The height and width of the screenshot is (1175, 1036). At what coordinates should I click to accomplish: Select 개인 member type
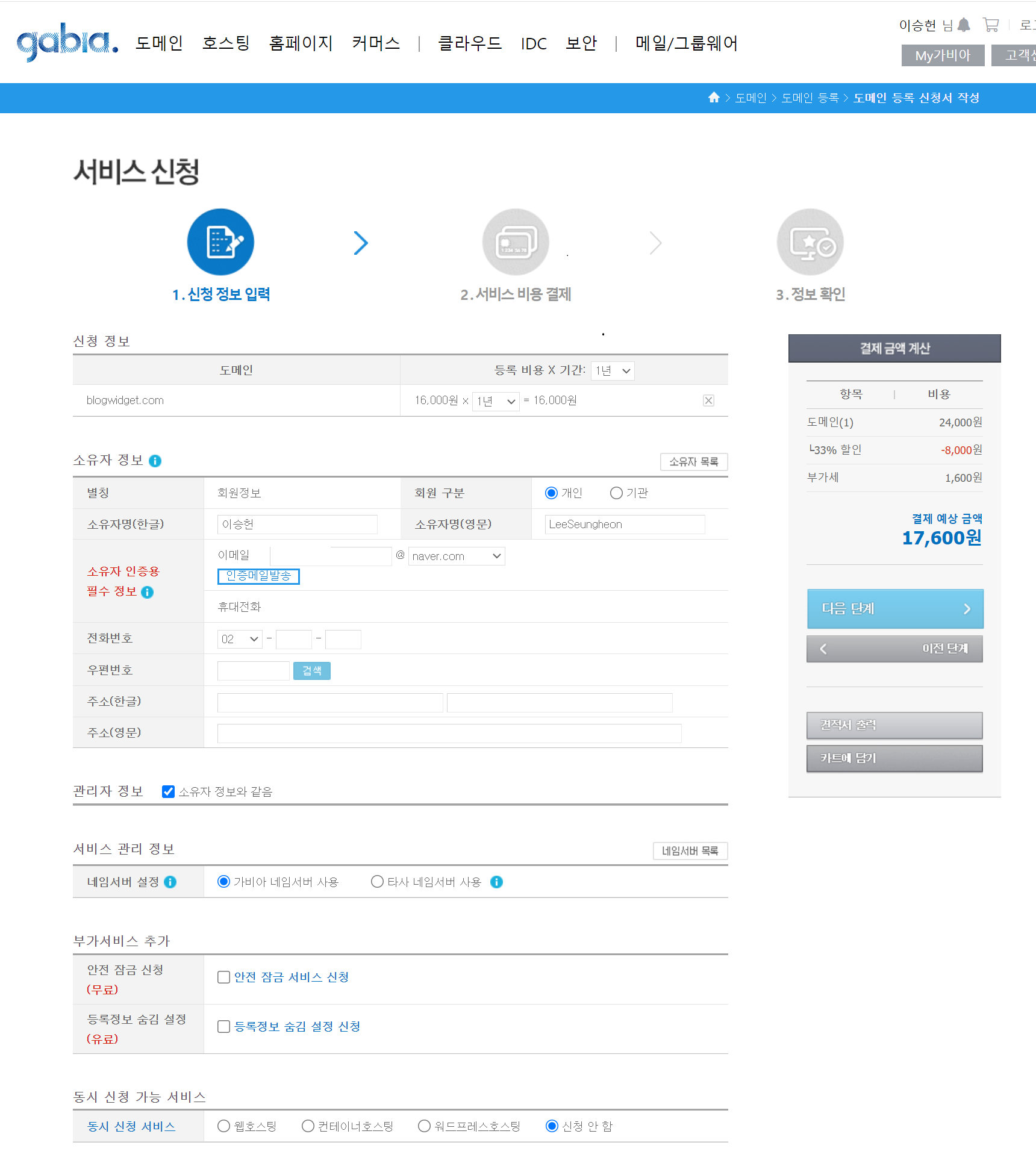coord(551,493)
